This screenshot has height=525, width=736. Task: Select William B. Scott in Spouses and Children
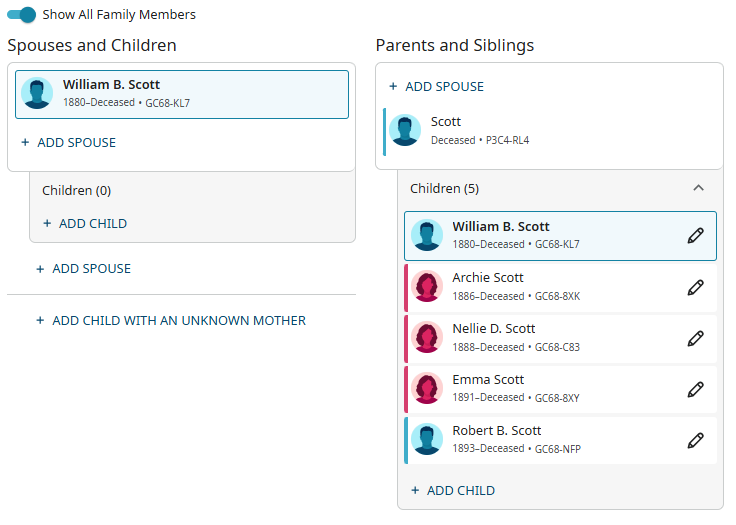tap(111, 85)
